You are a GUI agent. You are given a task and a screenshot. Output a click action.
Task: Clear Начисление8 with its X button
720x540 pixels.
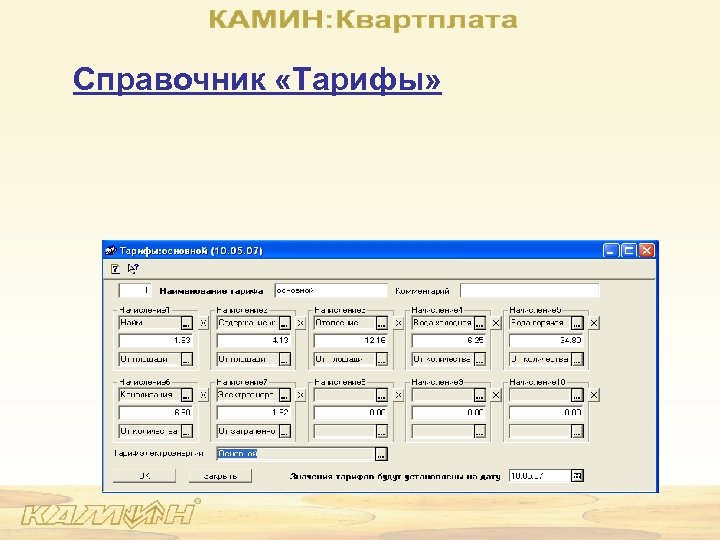(x=399, y=395)
